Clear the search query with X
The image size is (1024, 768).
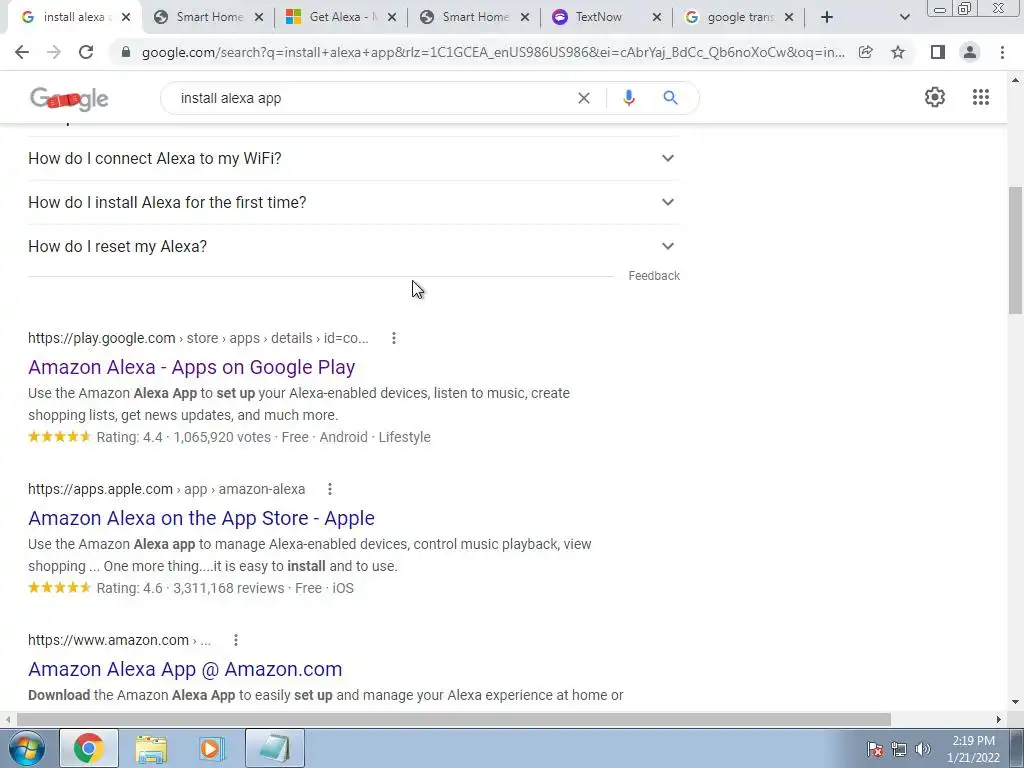(x=584, y=98)
